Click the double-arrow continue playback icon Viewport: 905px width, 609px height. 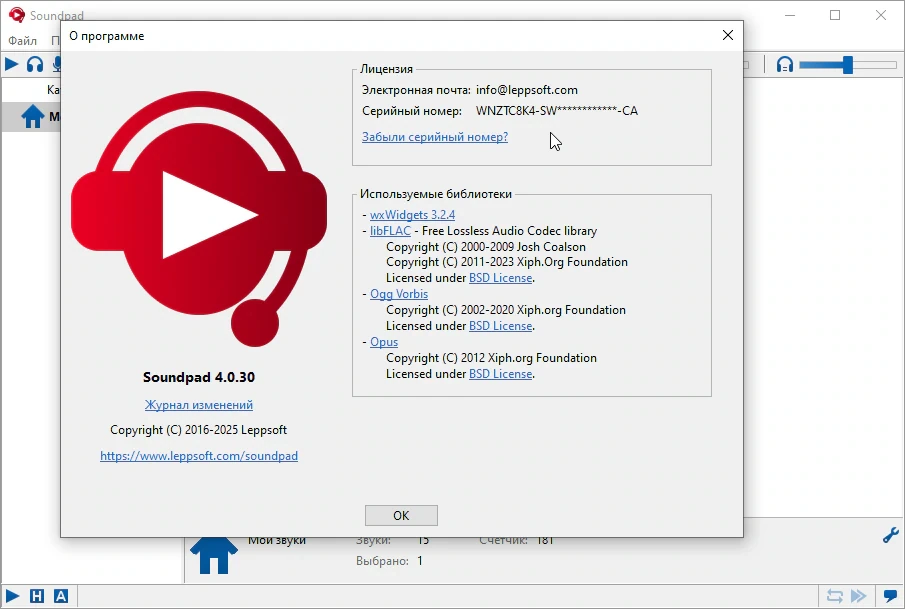pos(859,596)
